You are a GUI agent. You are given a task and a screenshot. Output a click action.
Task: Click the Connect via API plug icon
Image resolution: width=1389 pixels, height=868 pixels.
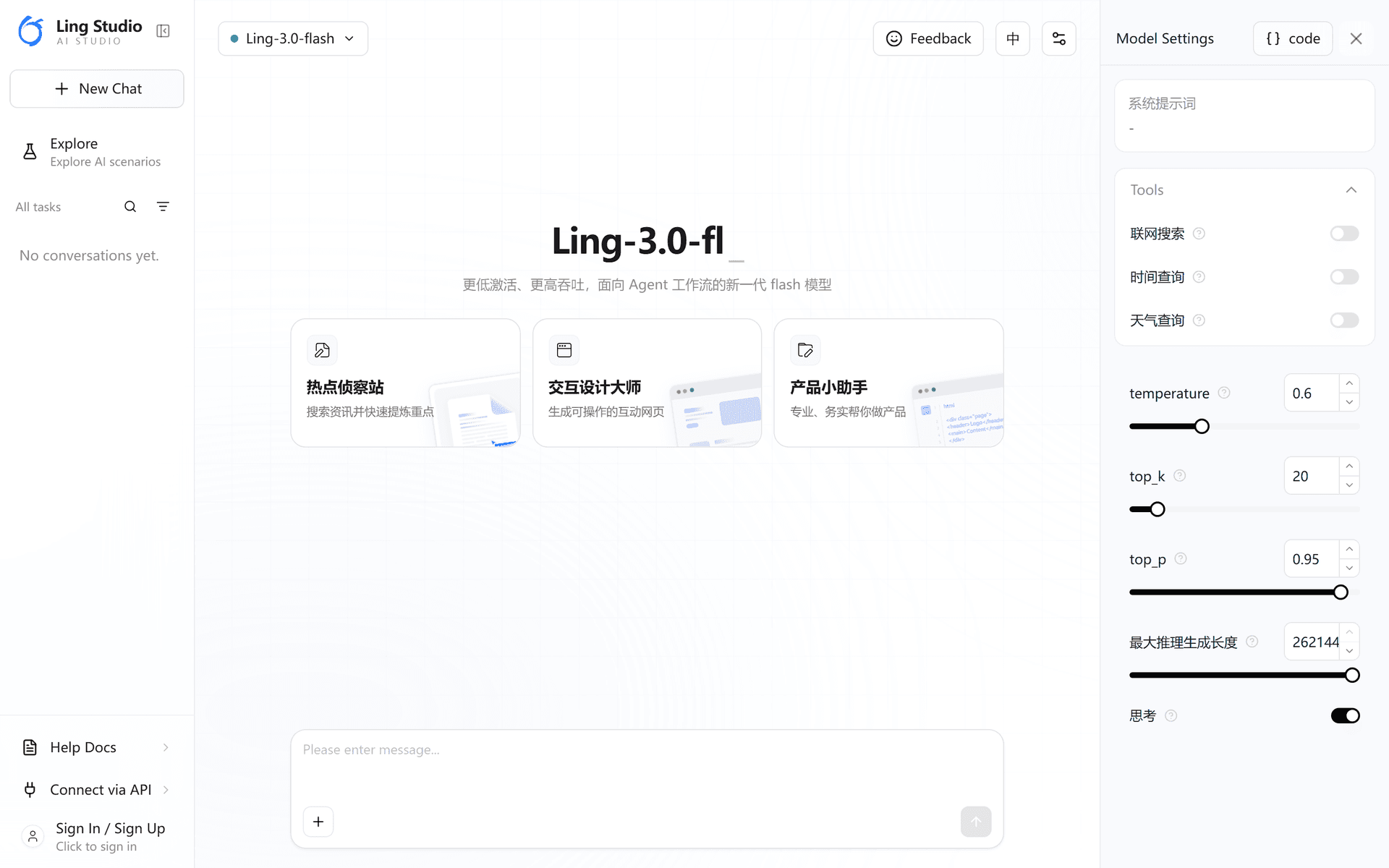tap(30, 789)
